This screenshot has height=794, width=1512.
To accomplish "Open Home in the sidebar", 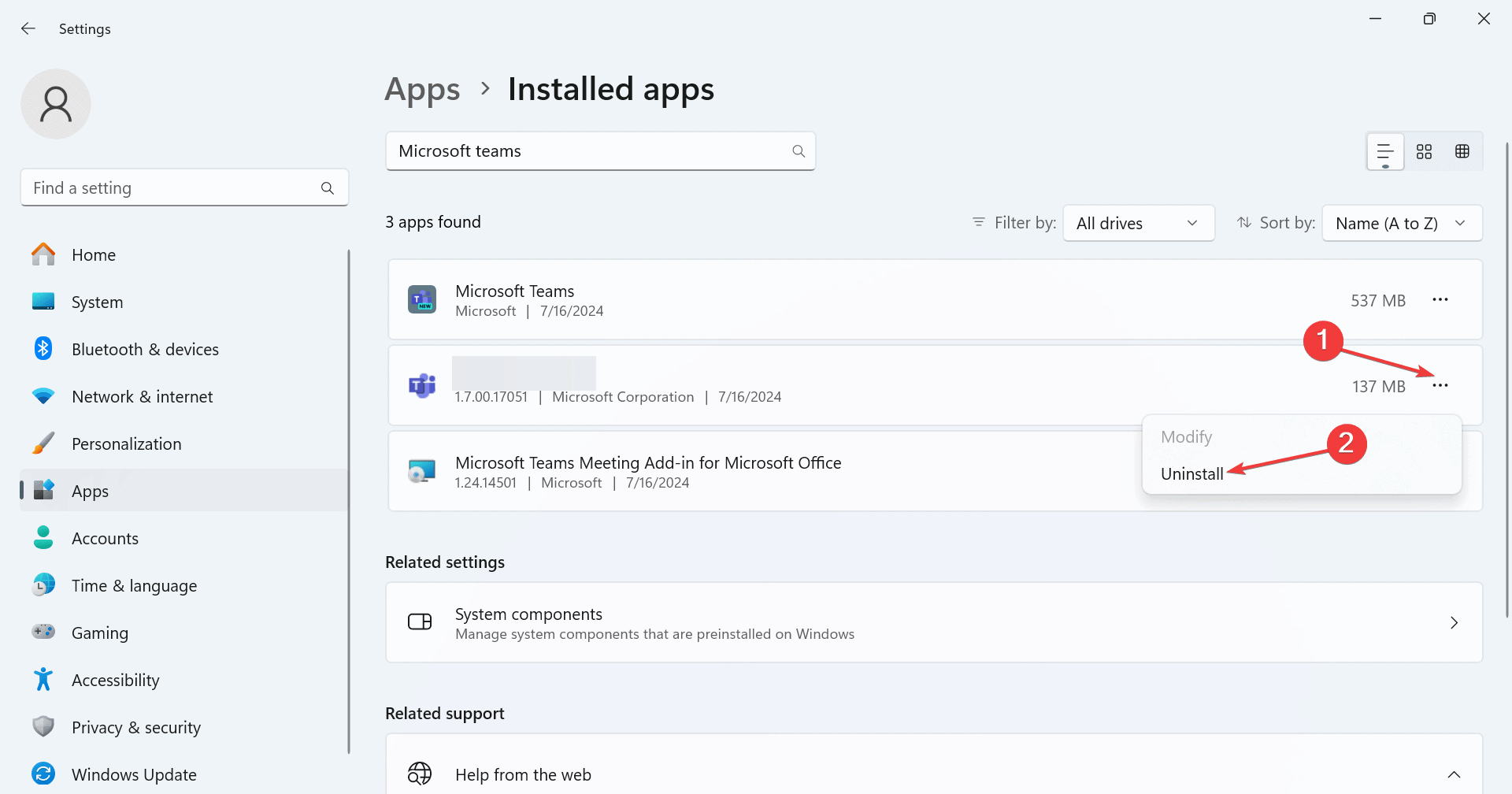I will pos(185,254).
